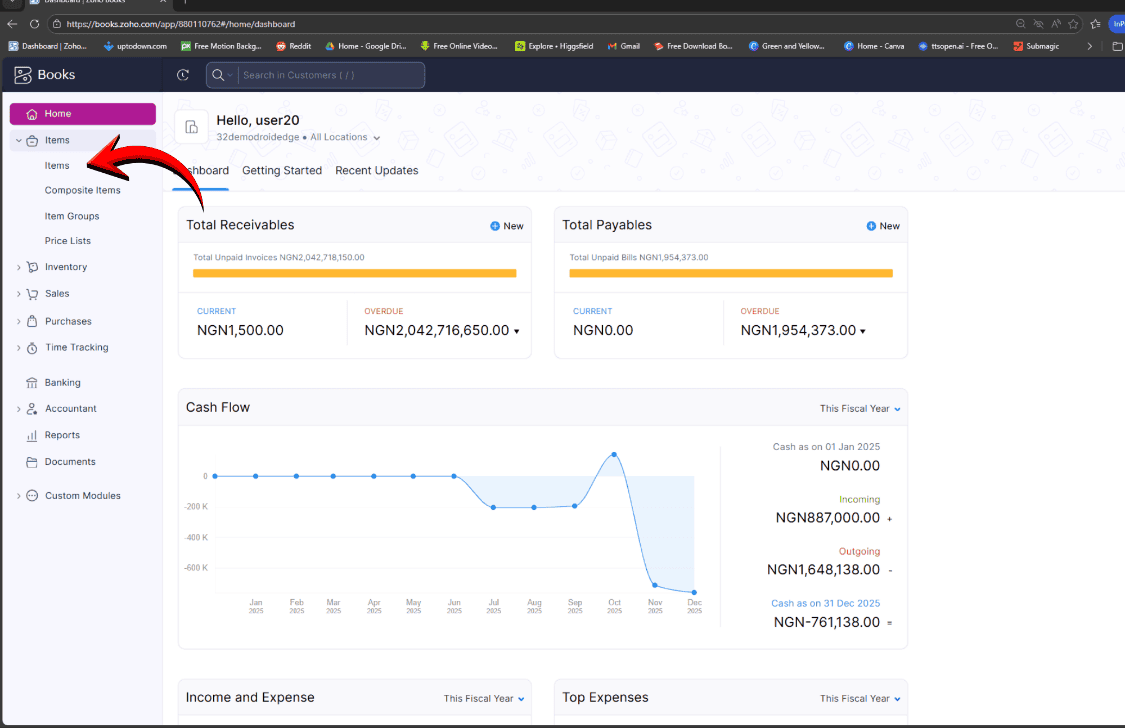Click the recent activity clock icon
The height and width of the screenshot is (728, 1125).
click(182, 75)
